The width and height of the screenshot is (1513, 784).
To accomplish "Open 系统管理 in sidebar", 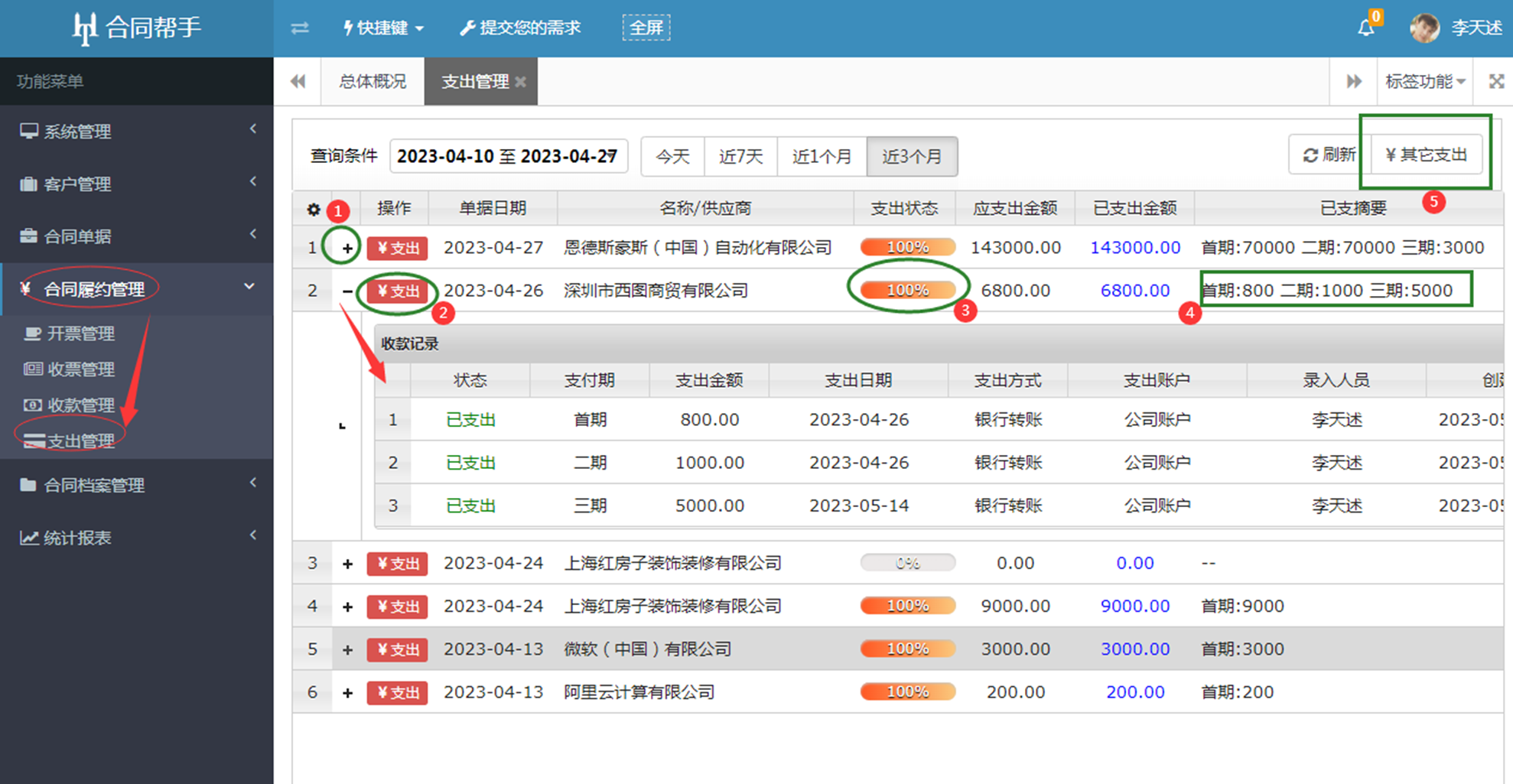I will (x=136, y=132).
